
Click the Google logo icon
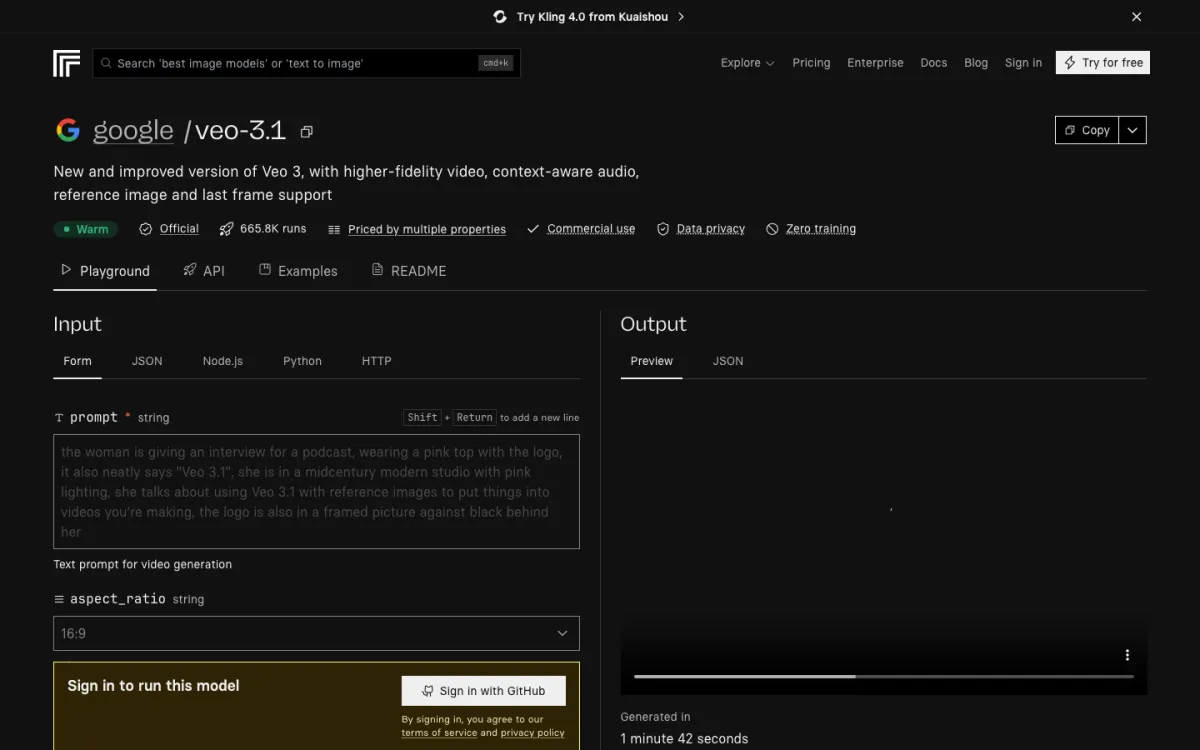(67, 131)
